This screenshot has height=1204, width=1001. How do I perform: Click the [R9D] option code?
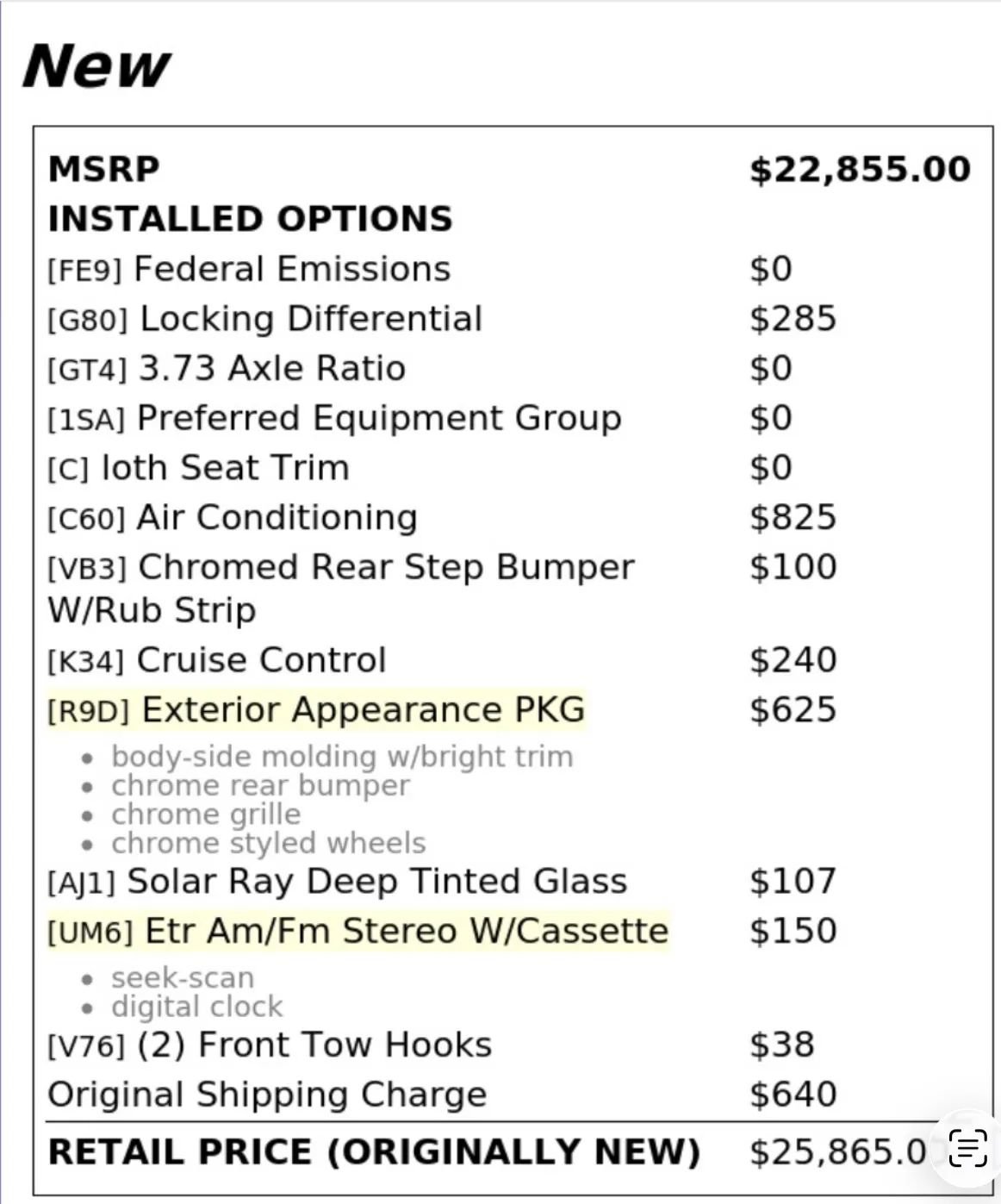88,712
